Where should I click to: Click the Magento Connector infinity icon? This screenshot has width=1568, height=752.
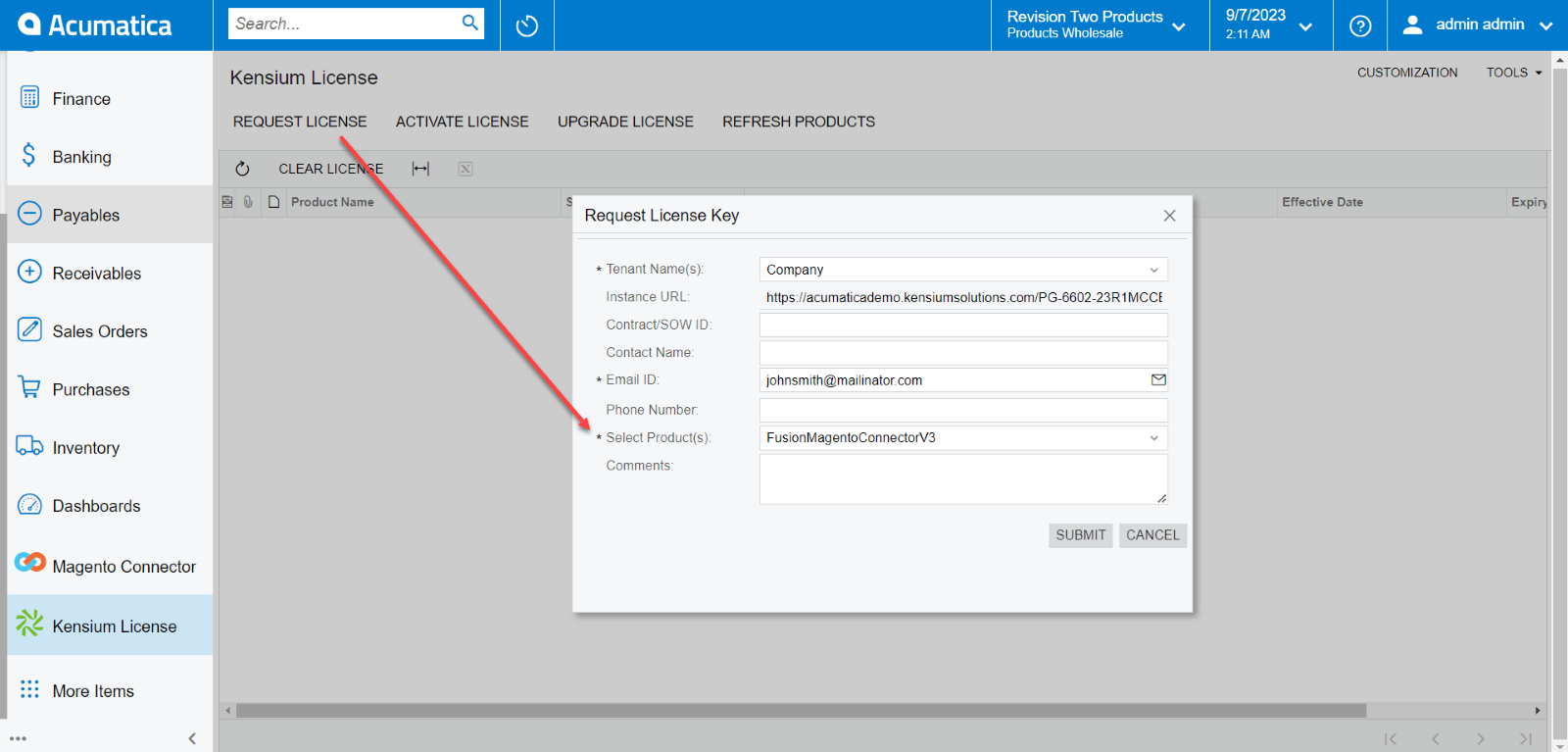[30, 562]
